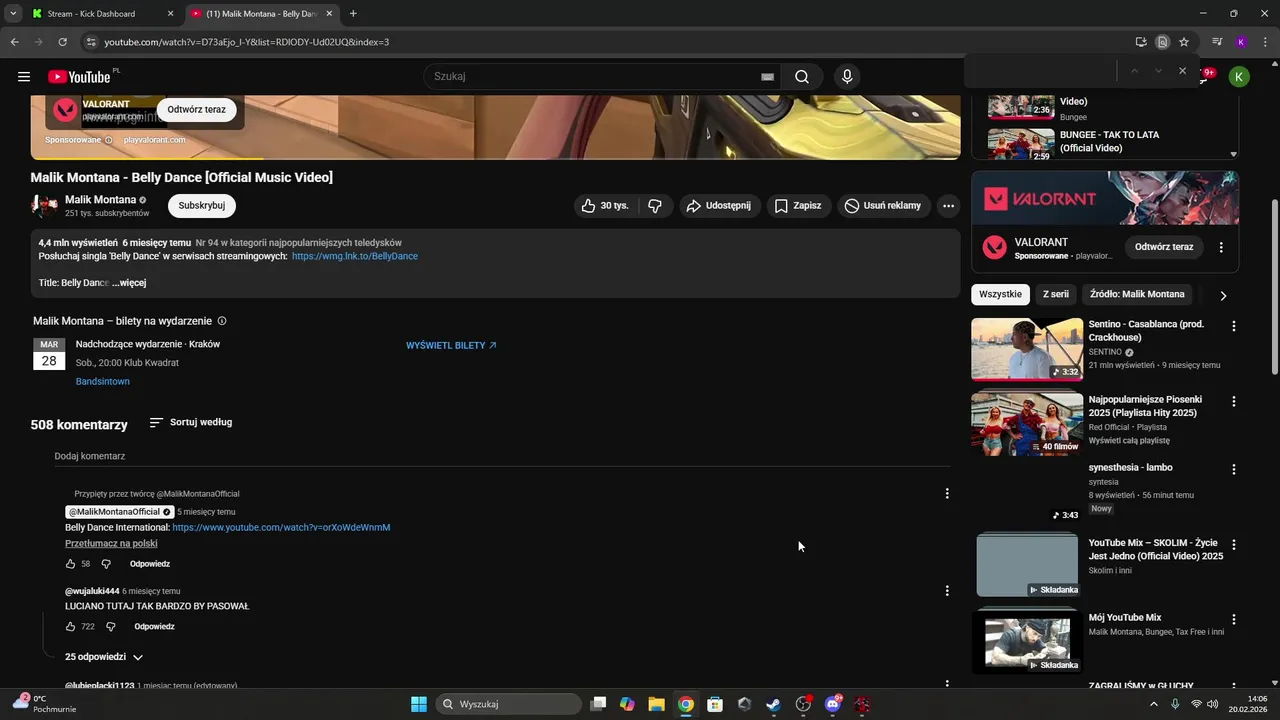Like the wujaluki444 comment

click(x=71, y=627)
